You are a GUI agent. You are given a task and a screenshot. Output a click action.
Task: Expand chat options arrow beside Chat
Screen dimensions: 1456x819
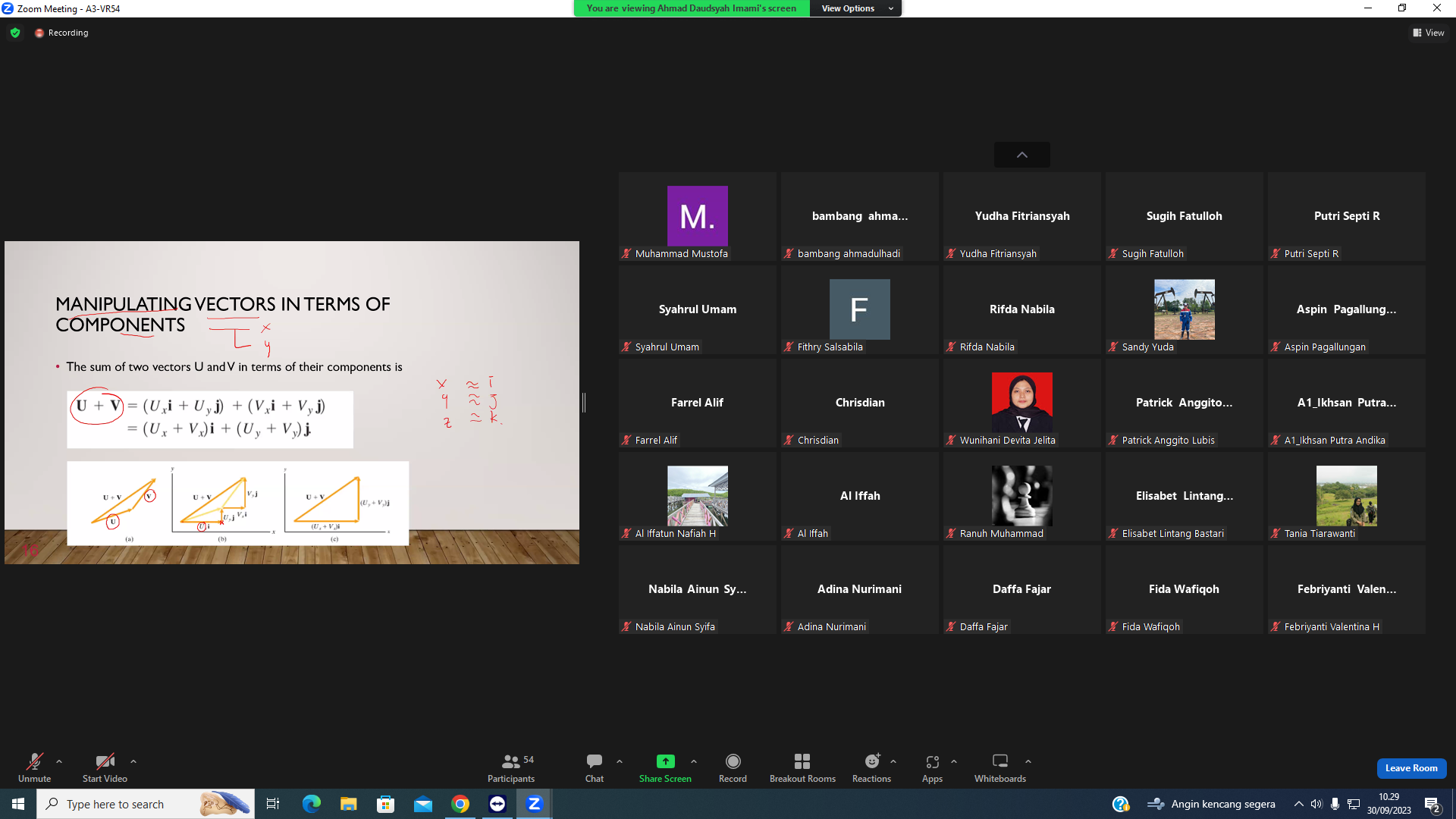pos(620,761)
